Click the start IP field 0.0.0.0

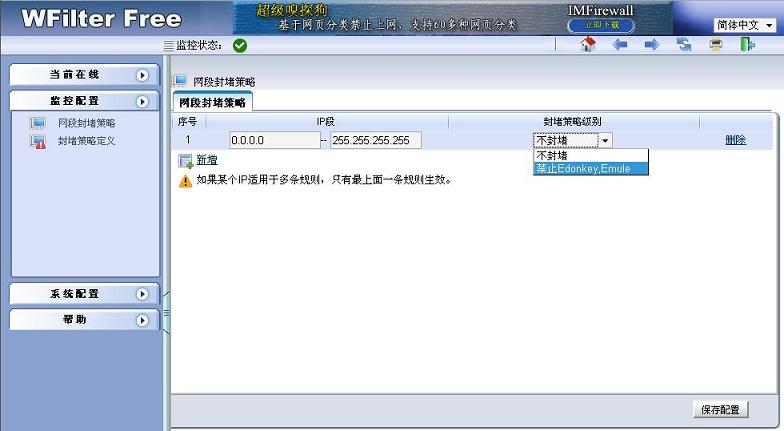point(274,140)
